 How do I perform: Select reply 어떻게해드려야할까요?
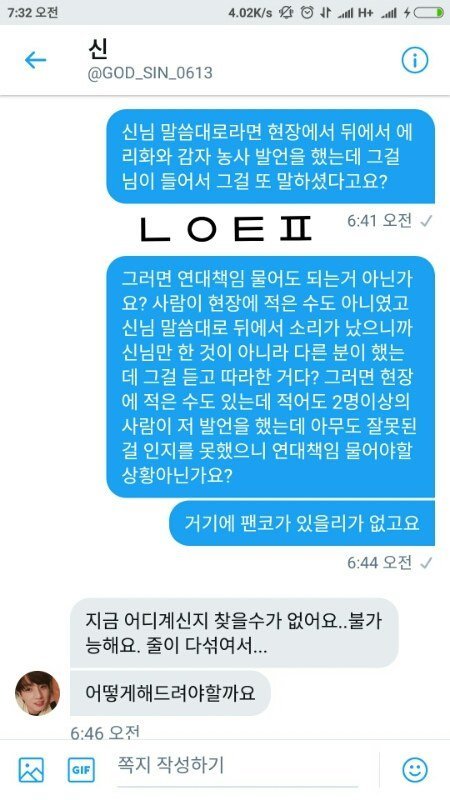170,693
